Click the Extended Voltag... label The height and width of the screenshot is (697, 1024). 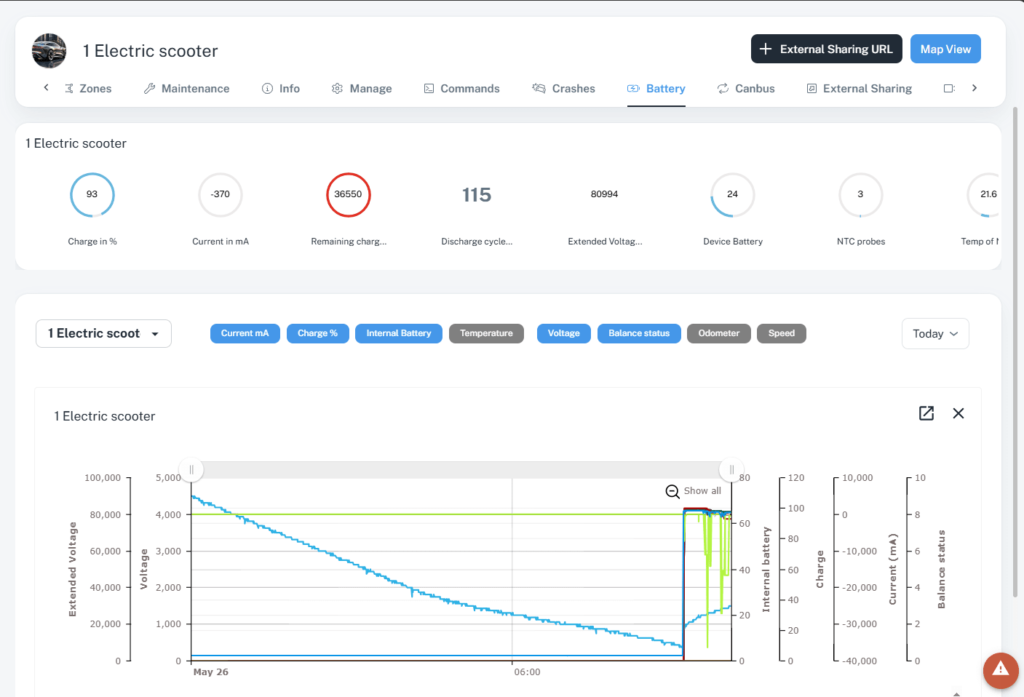point(605,241)
